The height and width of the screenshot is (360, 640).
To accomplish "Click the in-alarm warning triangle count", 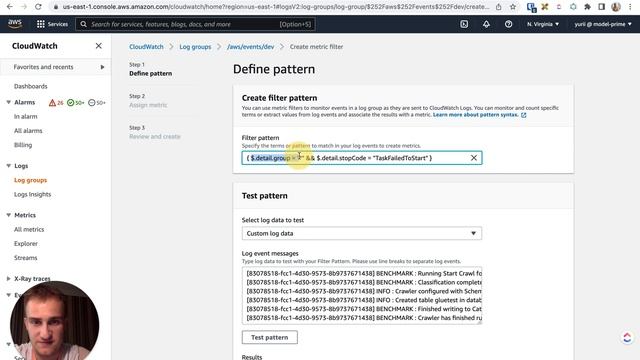I will coord(56,102).
